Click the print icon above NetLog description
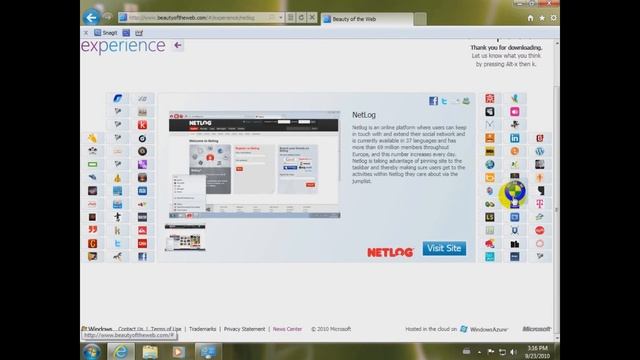The height and width of the screenshot is (360, 640). [466, 101]
